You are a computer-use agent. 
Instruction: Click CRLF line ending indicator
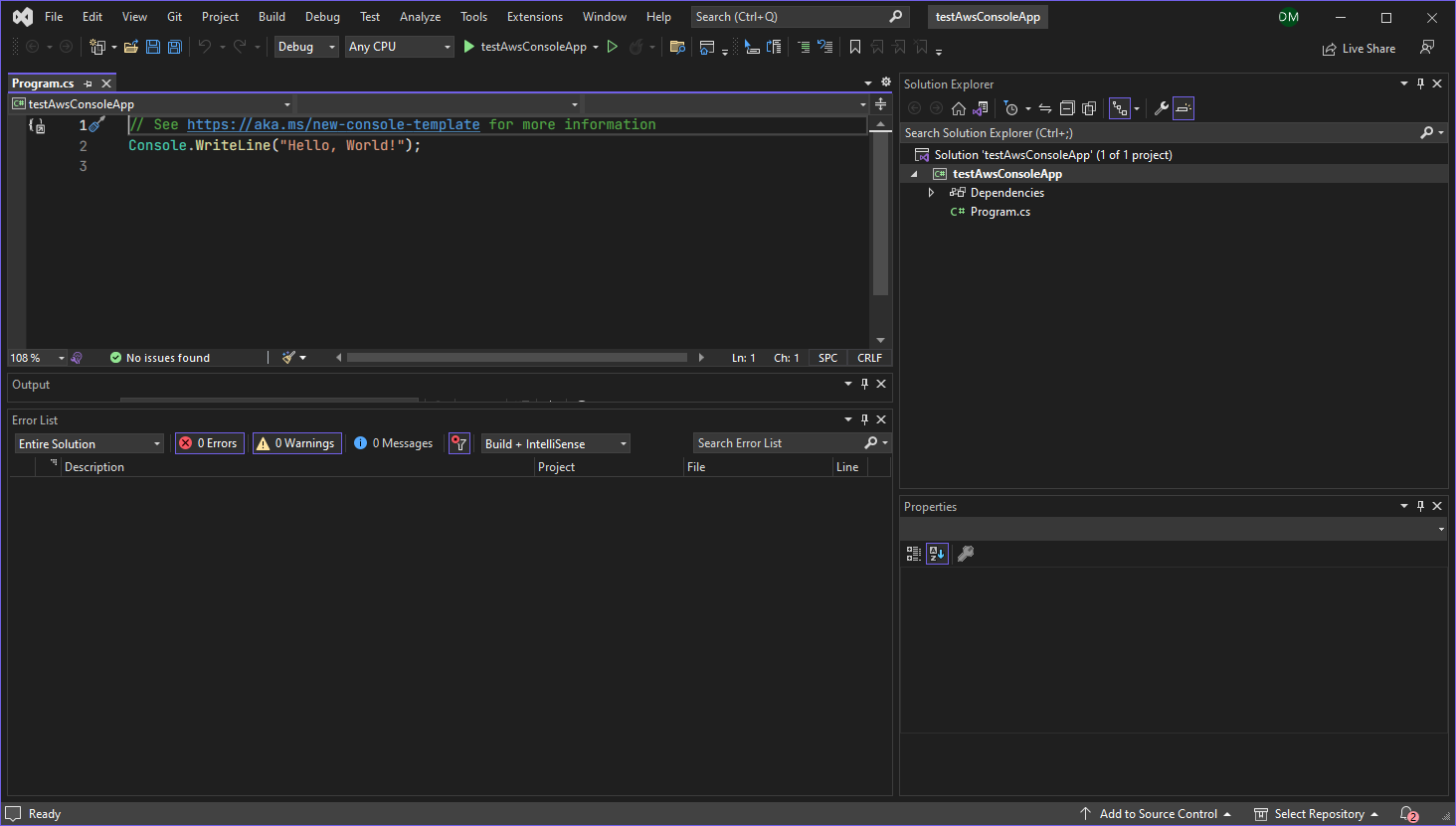click(869, 357)
